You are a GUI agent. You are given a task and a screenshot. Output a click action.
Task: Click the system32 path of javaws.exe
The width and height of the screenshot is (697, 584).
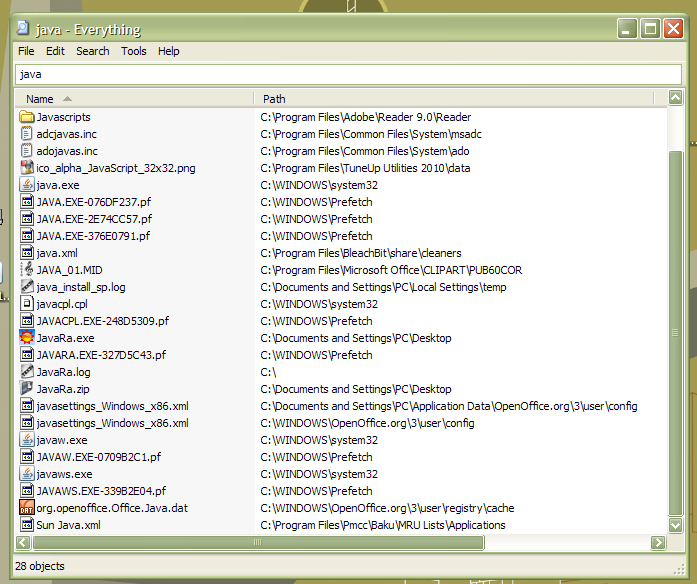pyautogui.click(x=319, y=474)
